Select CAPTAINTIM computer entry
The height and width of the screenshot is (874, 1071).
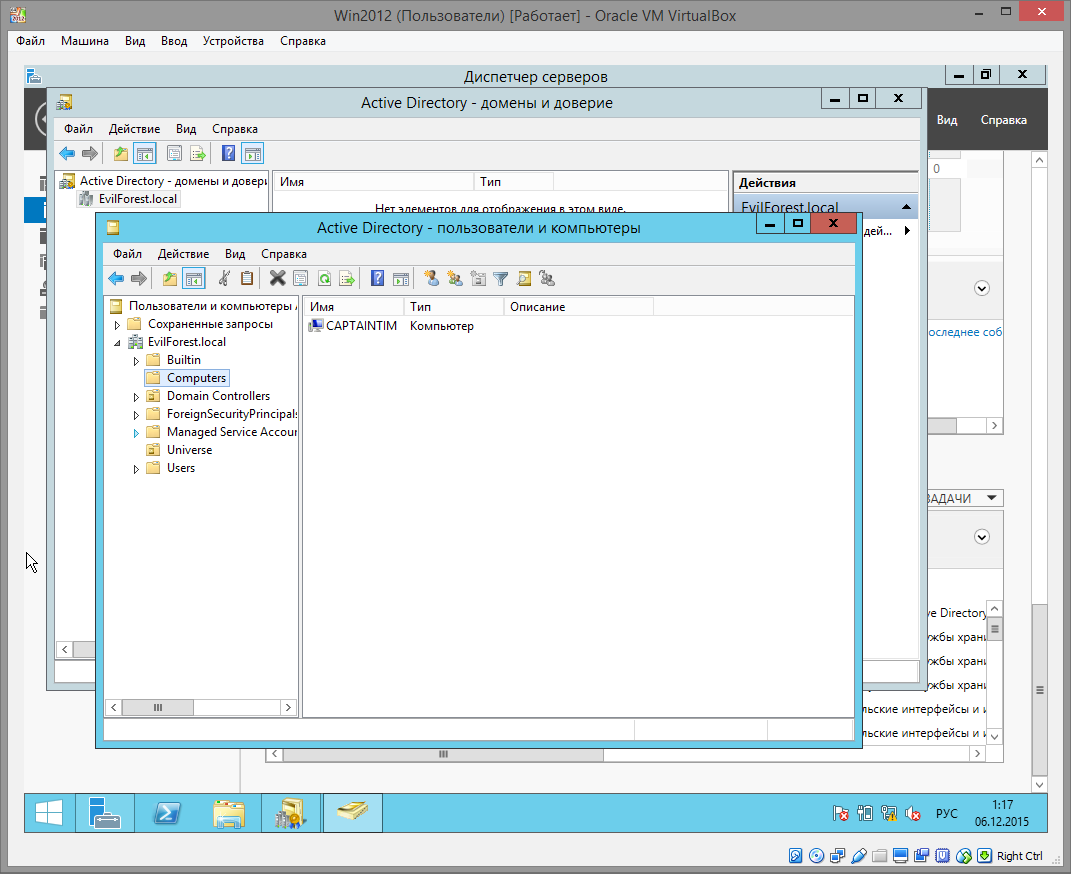pyautogui.click(x=352, y=326)
